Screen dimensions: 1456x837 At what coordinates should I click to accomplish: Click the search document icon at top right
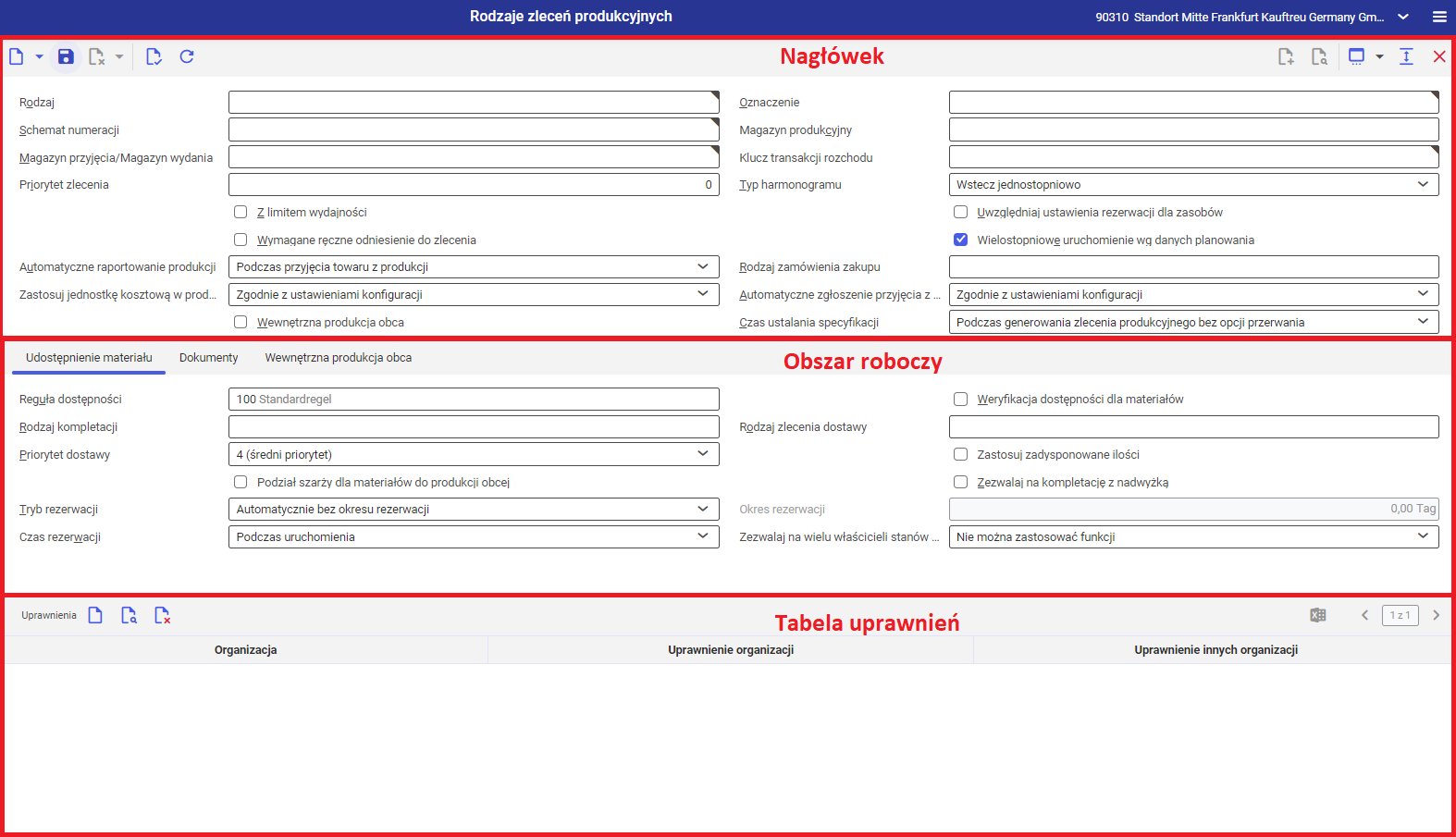[1319, 56]
